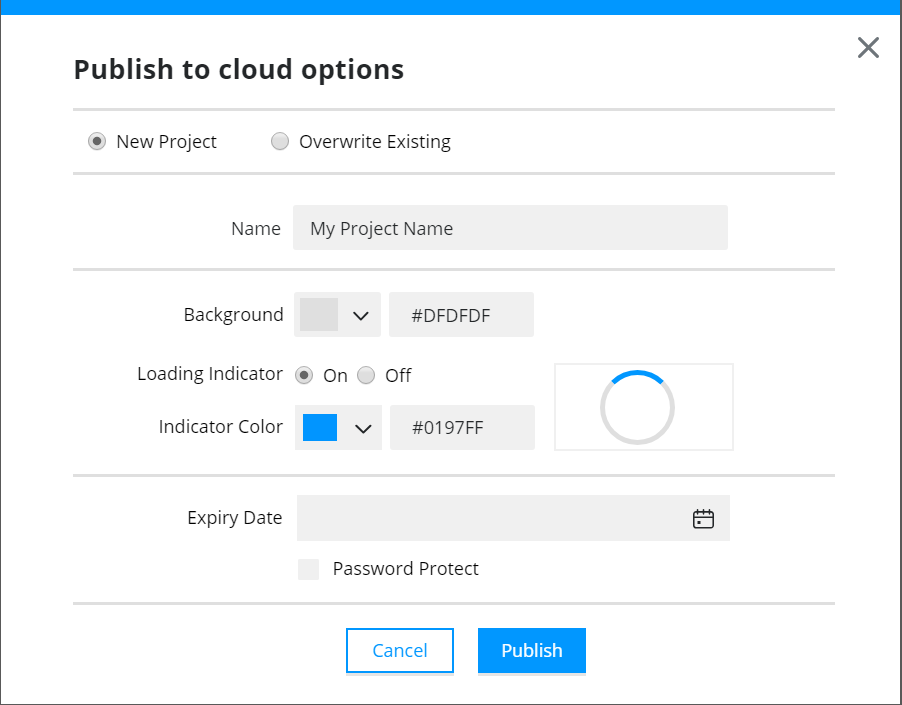Expand the Indicator Color dropdown arrow
The width and height of the screenshot is (902, 705).
(363, 428)
